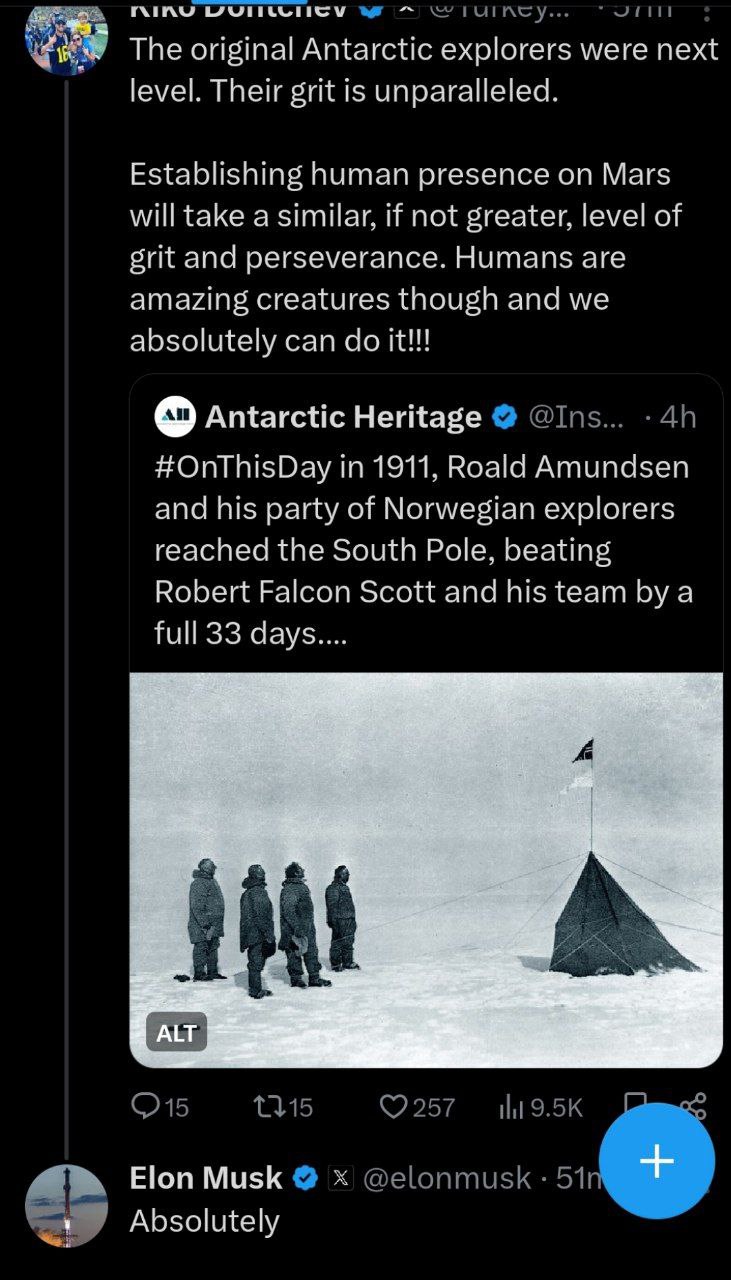
Task: Open Kiko Dontchev's profile avatar
Action: (66, 36)
